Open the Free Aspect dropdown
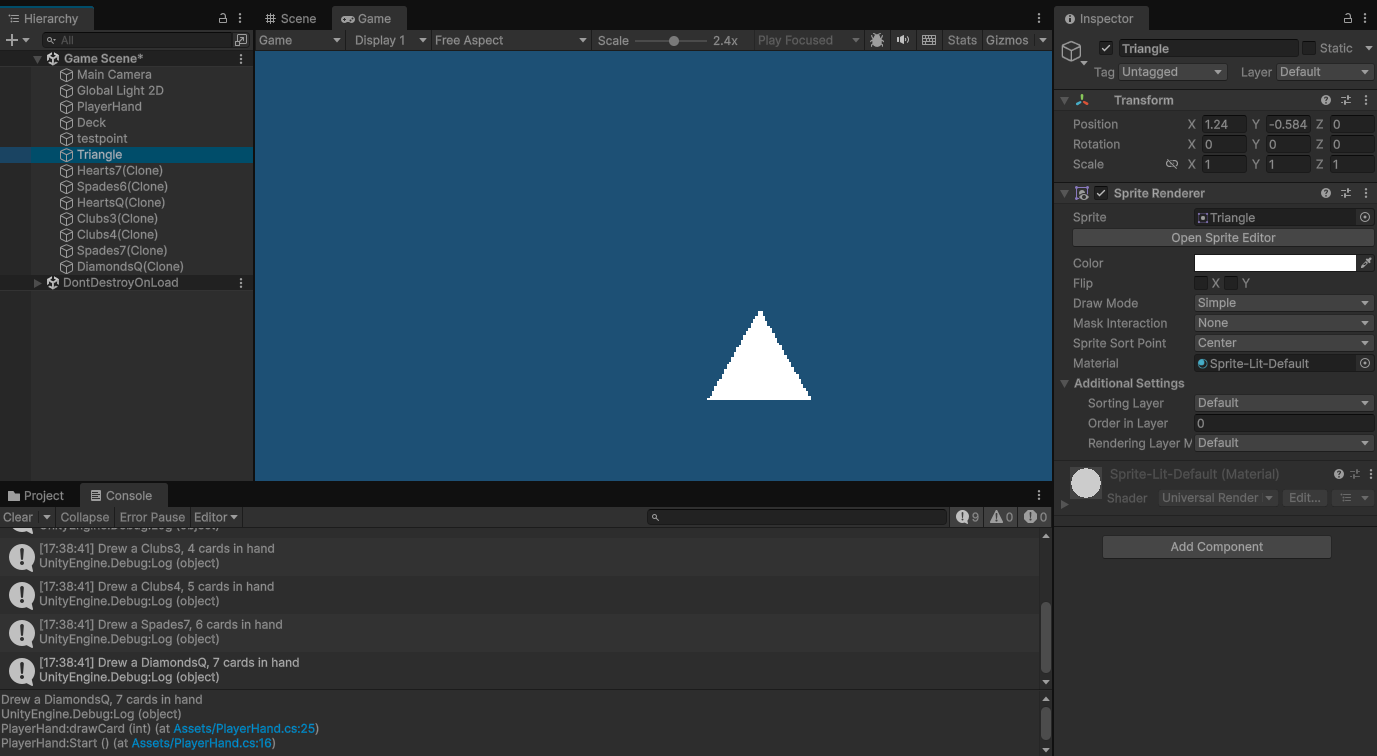The width and height of the screenshot is (1377, 756). pyautogui.click(x=508, y=40)
